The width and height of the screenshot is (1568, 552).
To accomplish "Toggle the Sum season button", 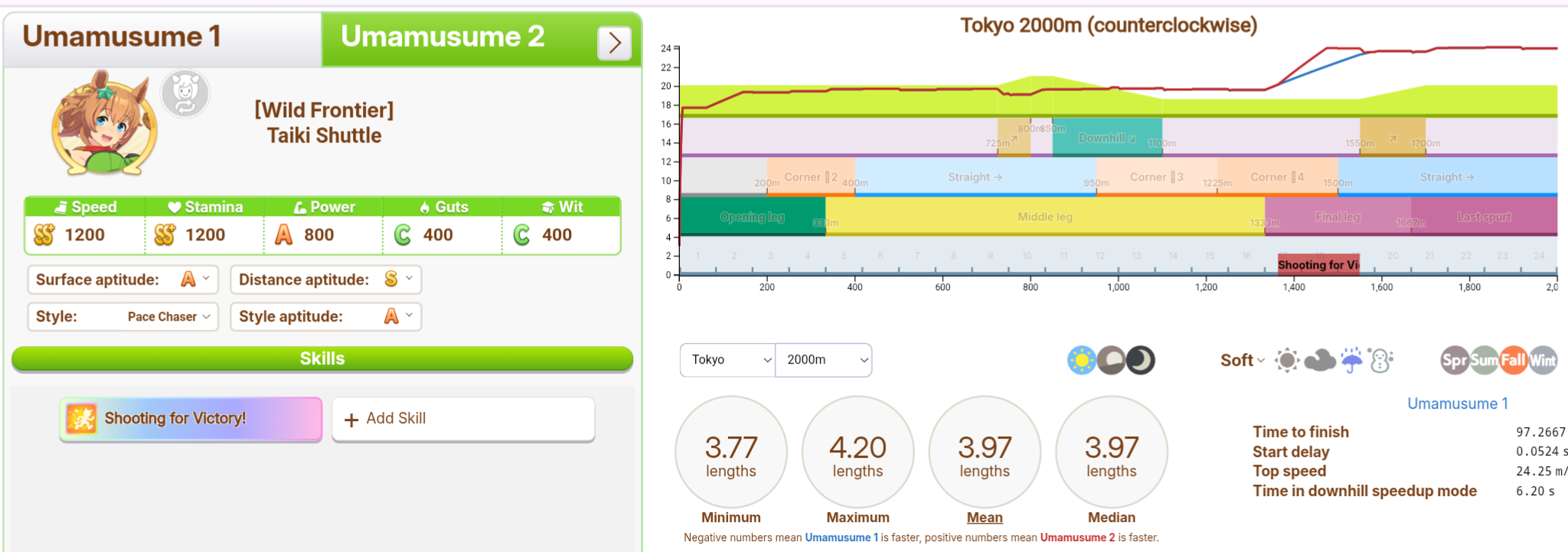I will click(1484, 360).
